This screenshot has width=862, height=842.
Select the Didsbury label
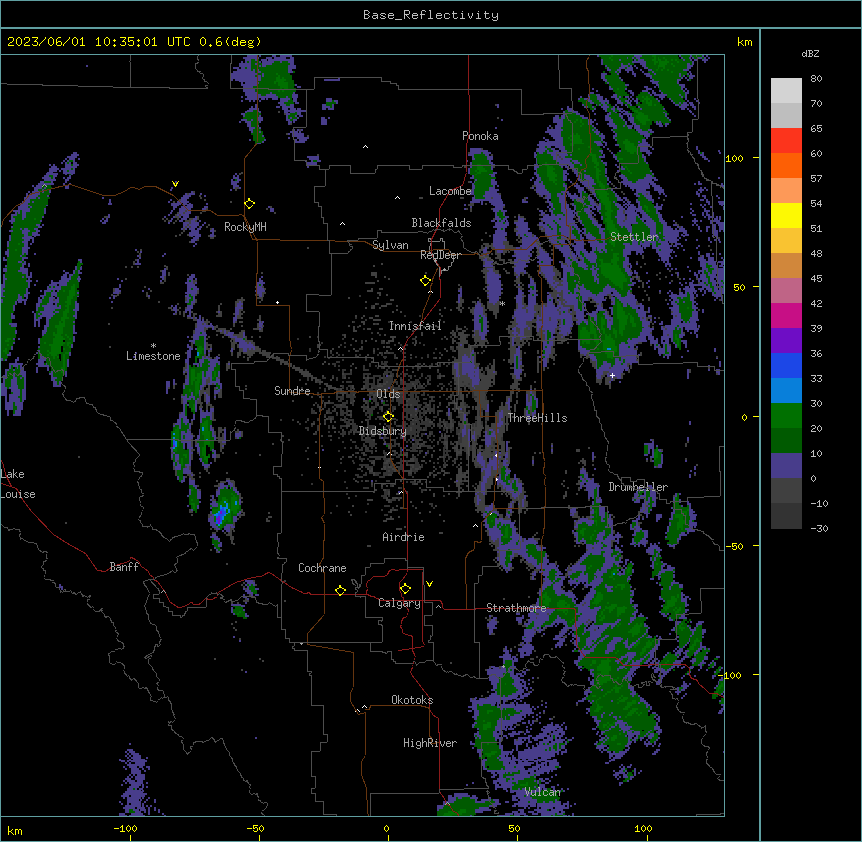tap(382, 431)
